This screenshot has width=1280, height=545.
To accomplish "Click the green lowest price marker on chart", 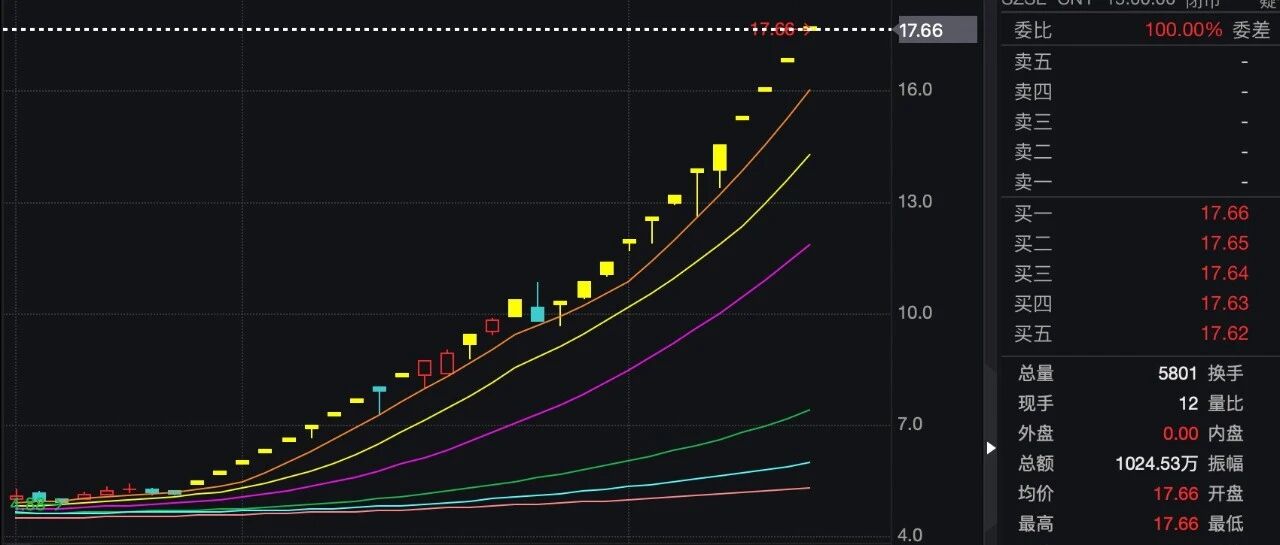I will coord(30,503).
